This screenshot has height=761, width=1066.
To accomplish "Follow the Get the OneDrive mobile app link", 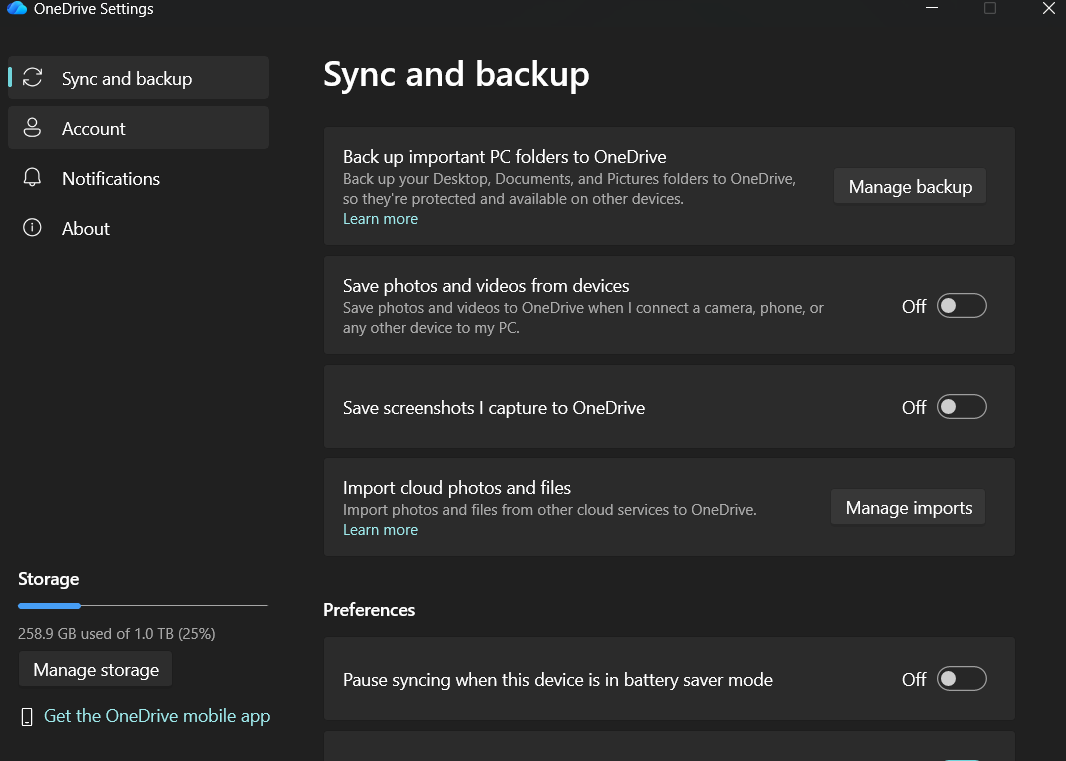I will [x=157, y=716].
